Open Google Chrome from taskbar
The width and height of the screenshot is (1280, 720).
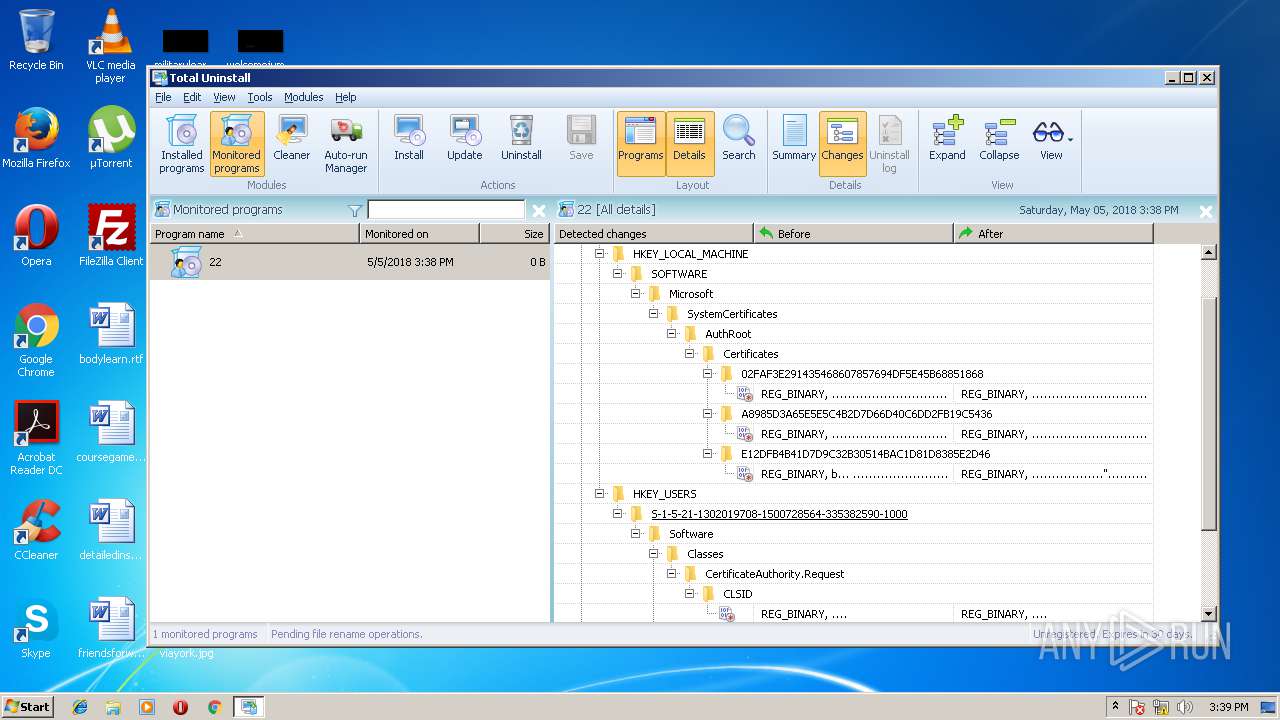click(x=214, y=707)
